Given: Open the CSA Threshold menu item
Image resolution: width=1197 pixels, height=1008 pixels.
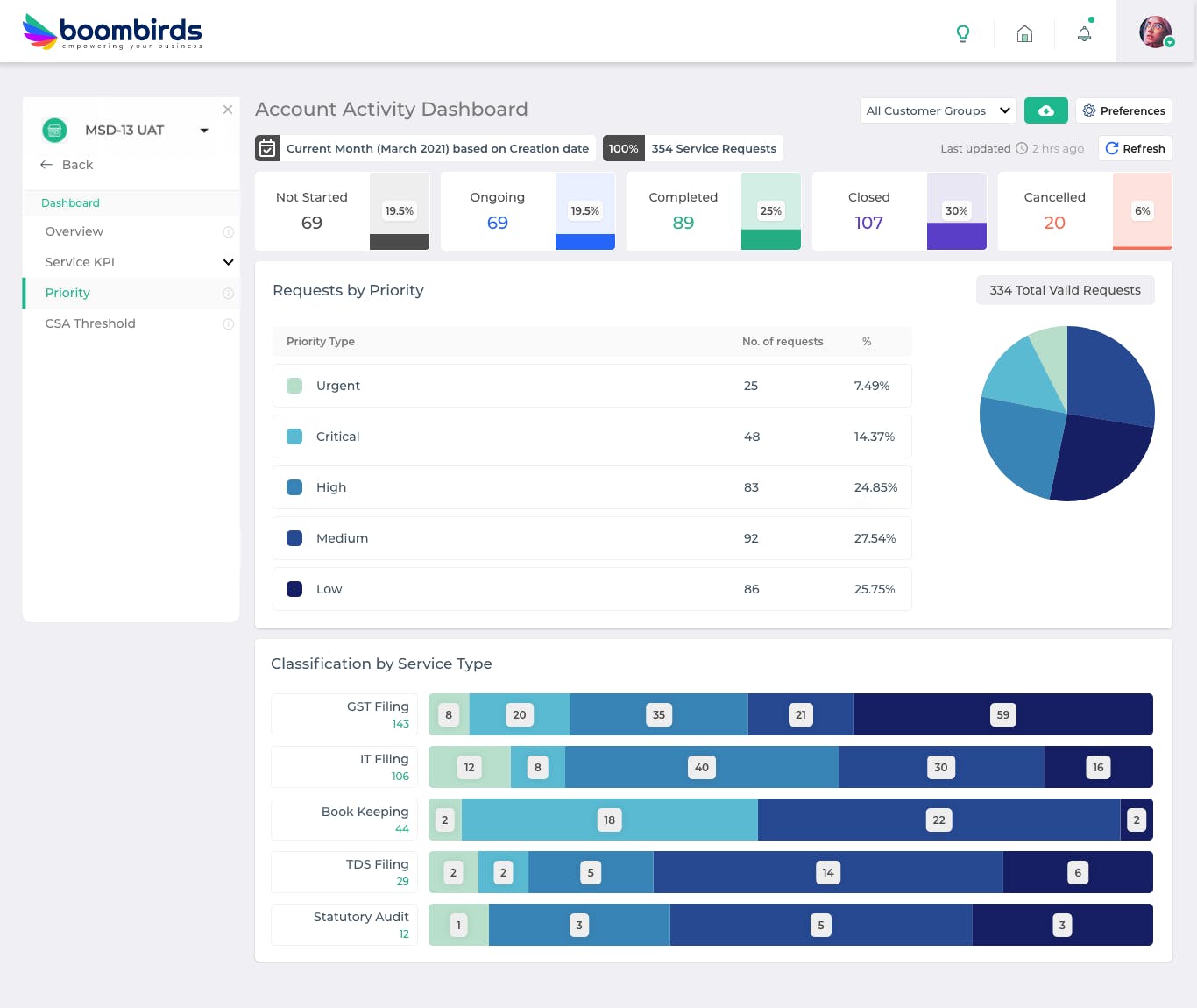Looking at the screenshot, I should tap(90, 323).
